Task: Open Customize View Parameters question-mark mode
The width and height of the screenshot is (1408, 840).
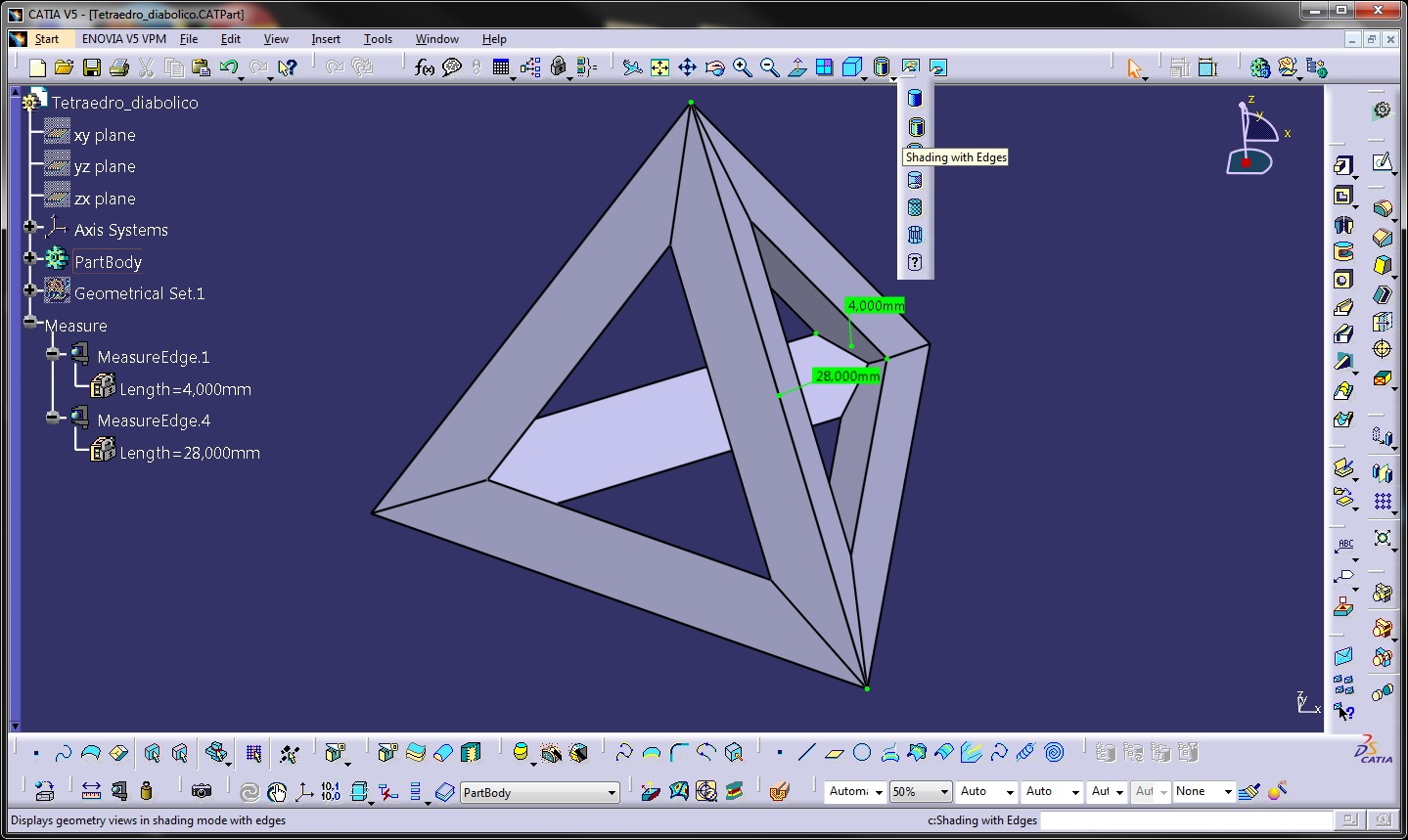Action: [x=915, y=262]
